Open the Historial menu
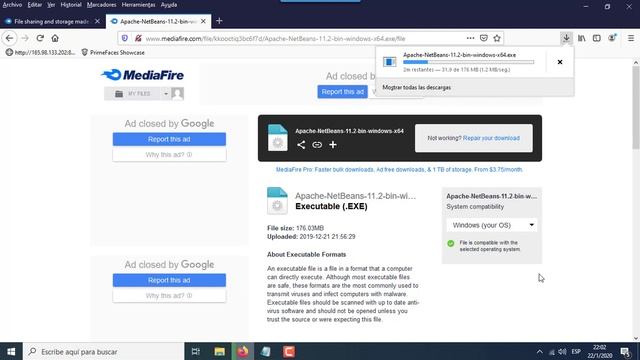The height and width of the screenshot is (360, 640). [x=71, y=5]
